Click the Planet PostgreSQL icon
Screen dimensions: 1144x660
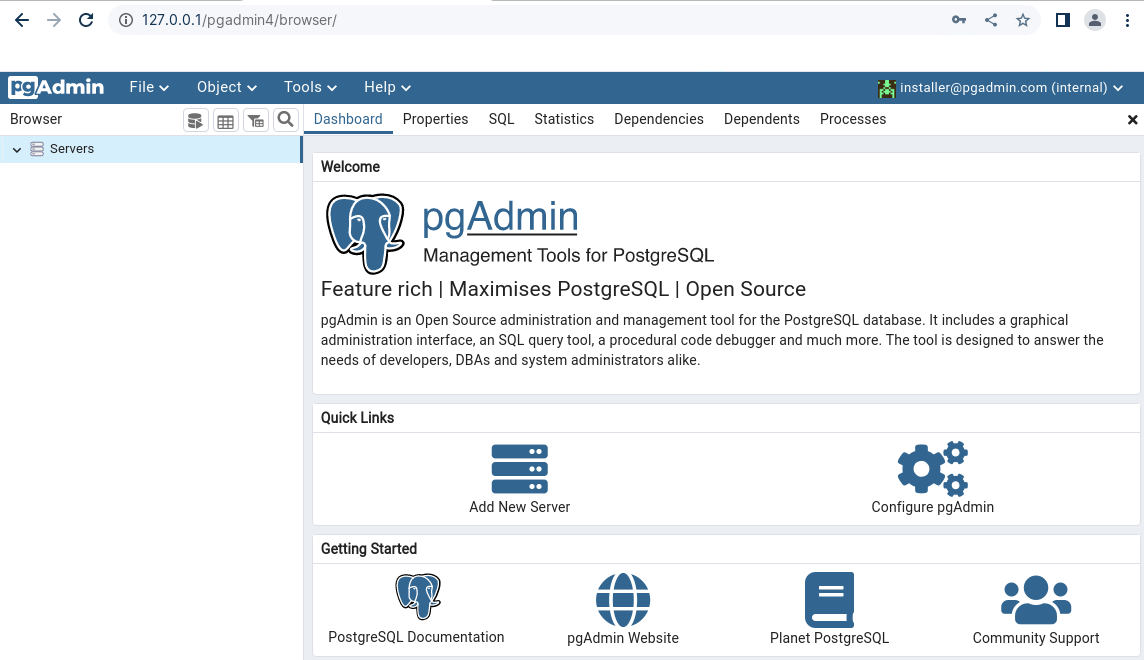click(x=829, y=599)
